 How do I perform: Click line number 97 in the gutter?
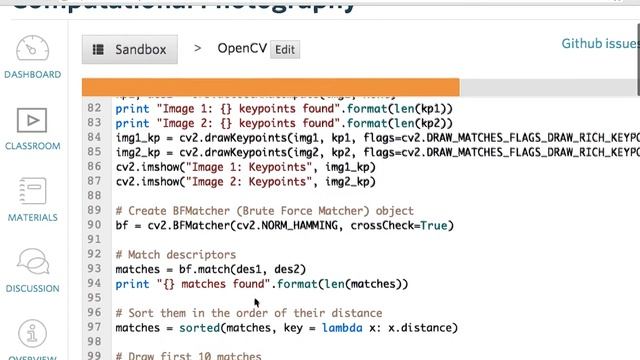pyautogui.click(x=94, y=327)
